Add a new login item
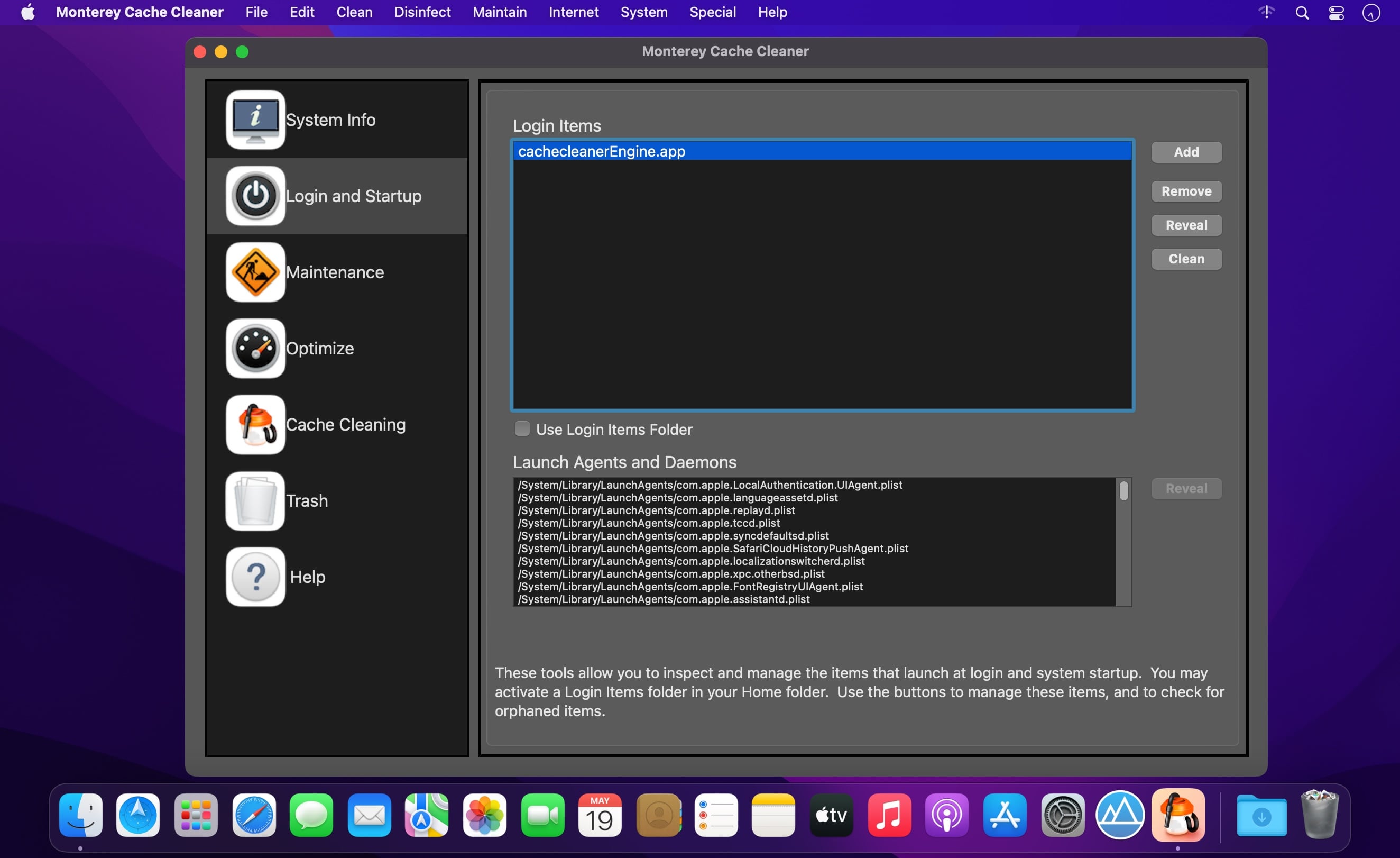 [x=1186, y=152]
